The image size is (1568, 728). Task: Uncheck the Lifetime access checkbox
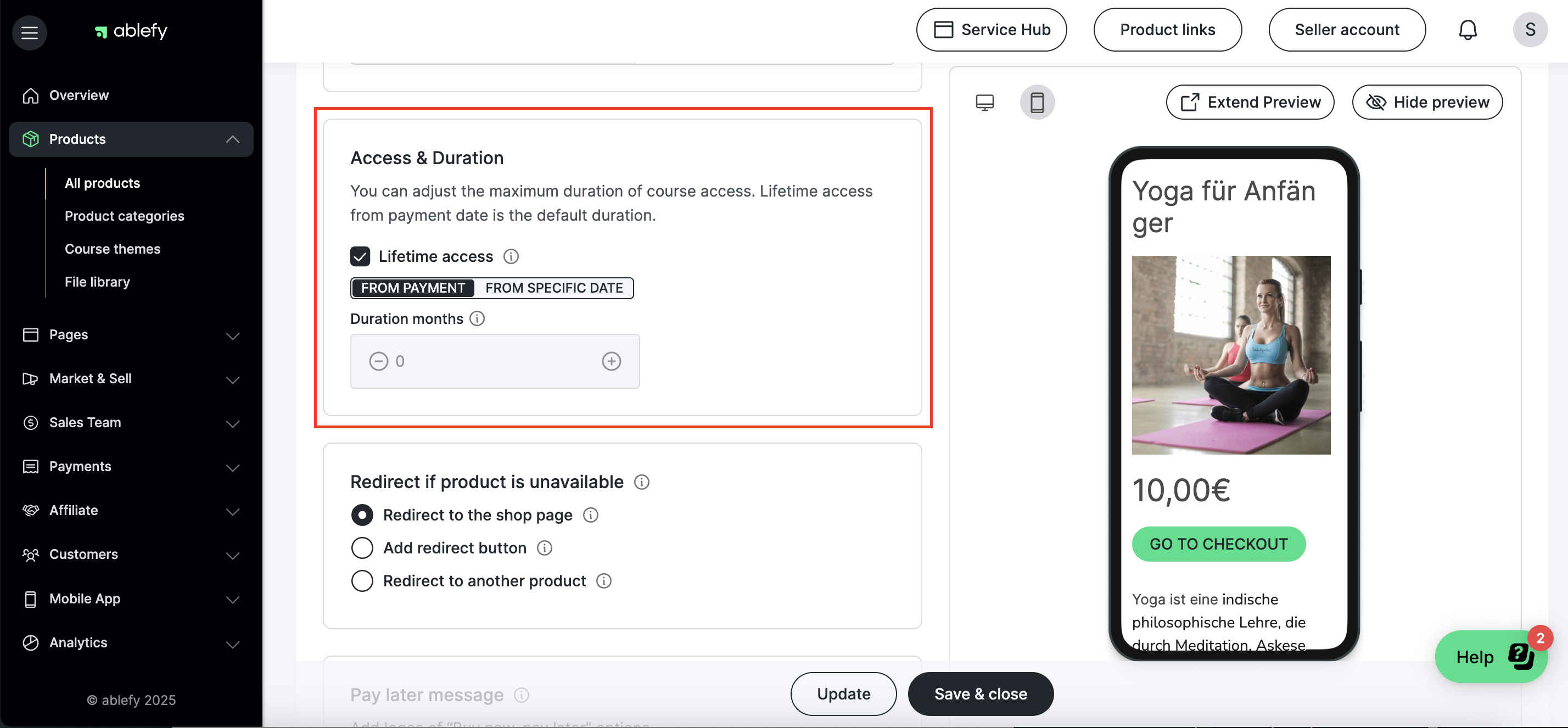[360, 257]
